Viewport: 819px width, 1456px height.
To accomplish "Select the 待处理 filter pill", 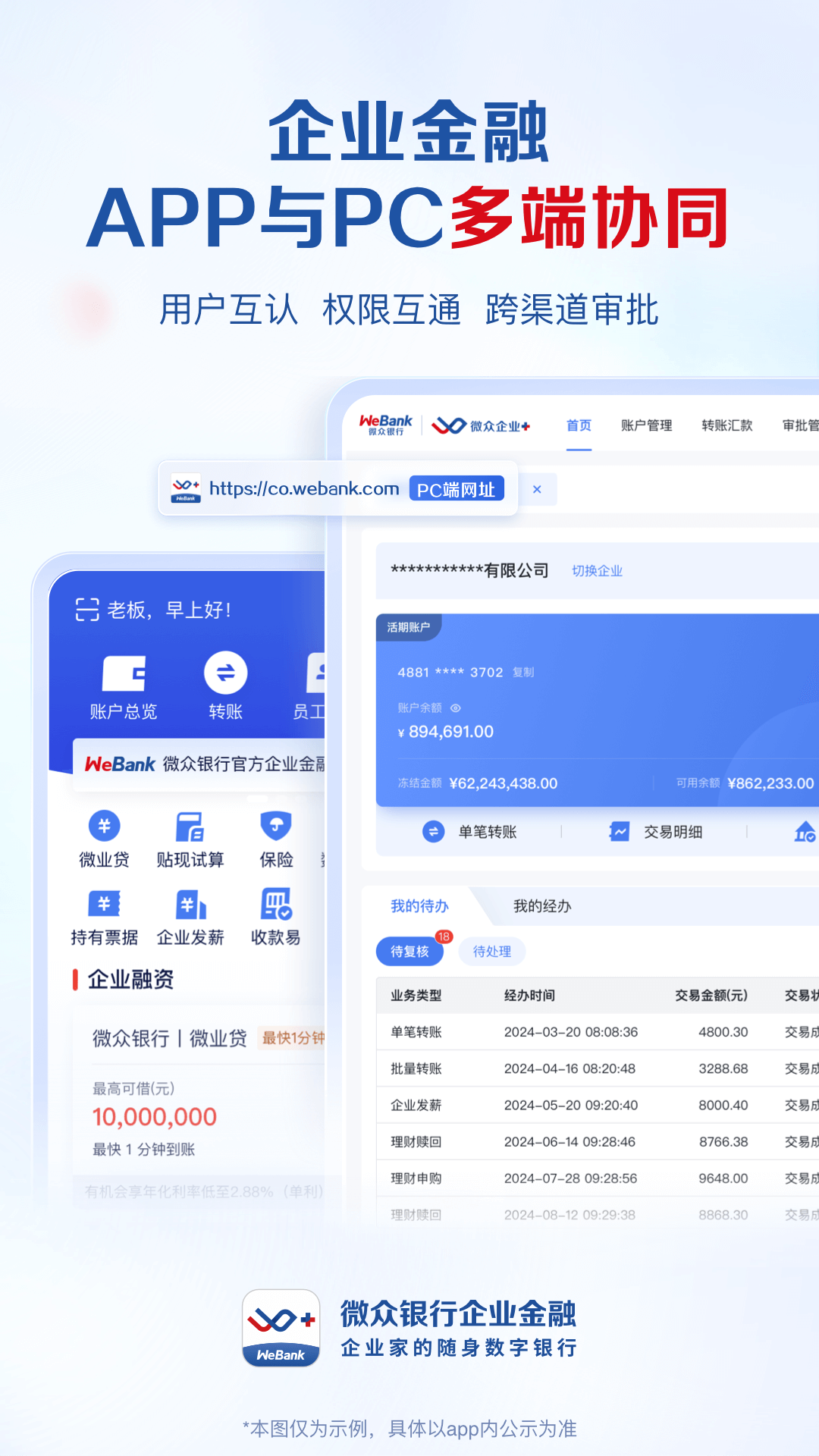I will (492, 952).
